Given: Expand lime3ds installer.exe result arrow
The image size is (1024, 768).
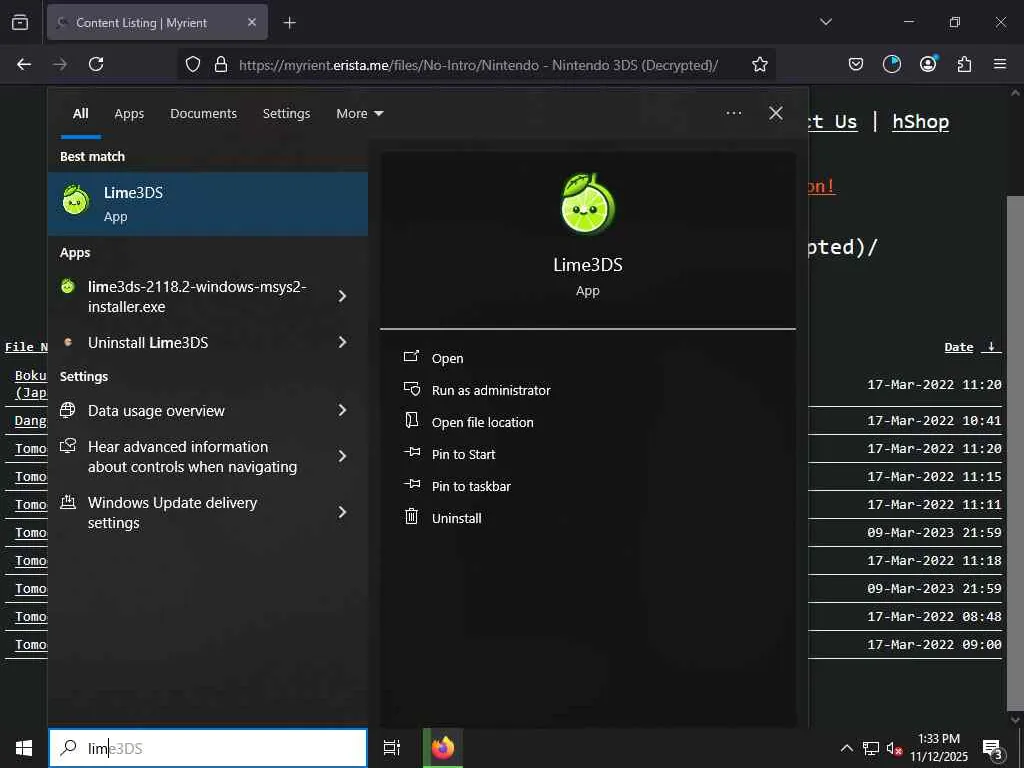Looking at the screenshot, I should (x=342, y=296).
